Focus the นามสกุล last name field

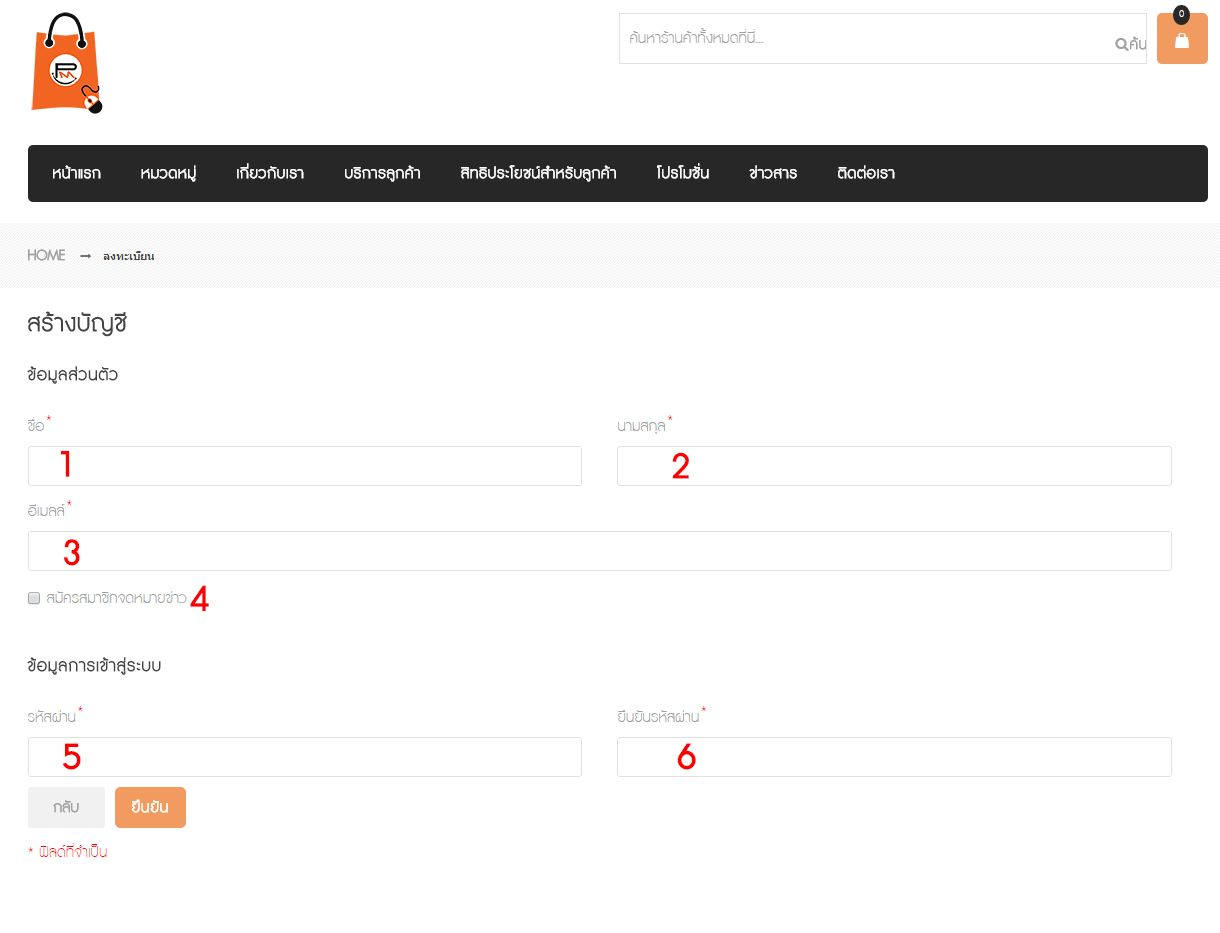coord(894,466)
